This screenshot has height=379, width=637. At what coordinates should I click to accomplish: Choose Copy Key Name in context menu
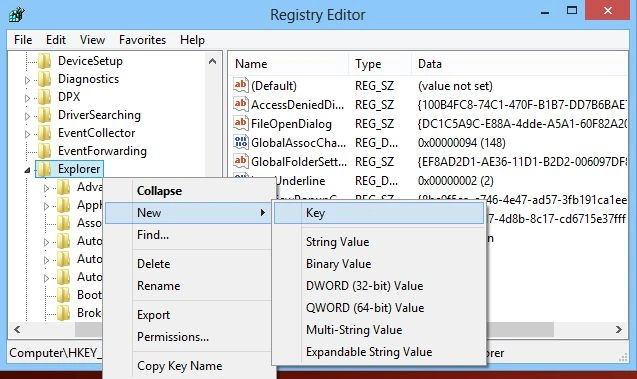pos(188,366)
